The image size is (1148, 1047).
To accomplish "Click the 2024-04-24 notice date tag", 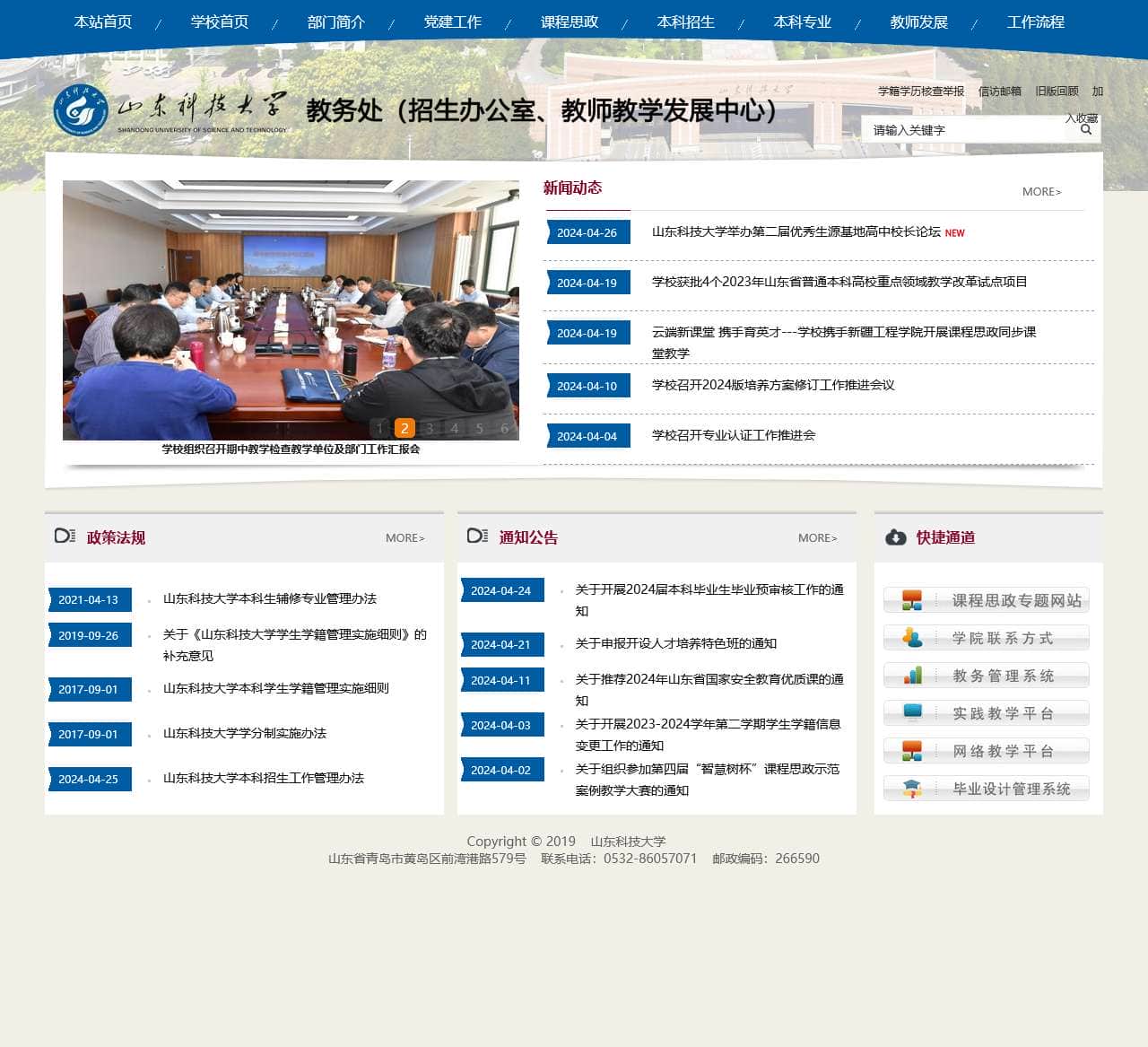I will [501, 590].
